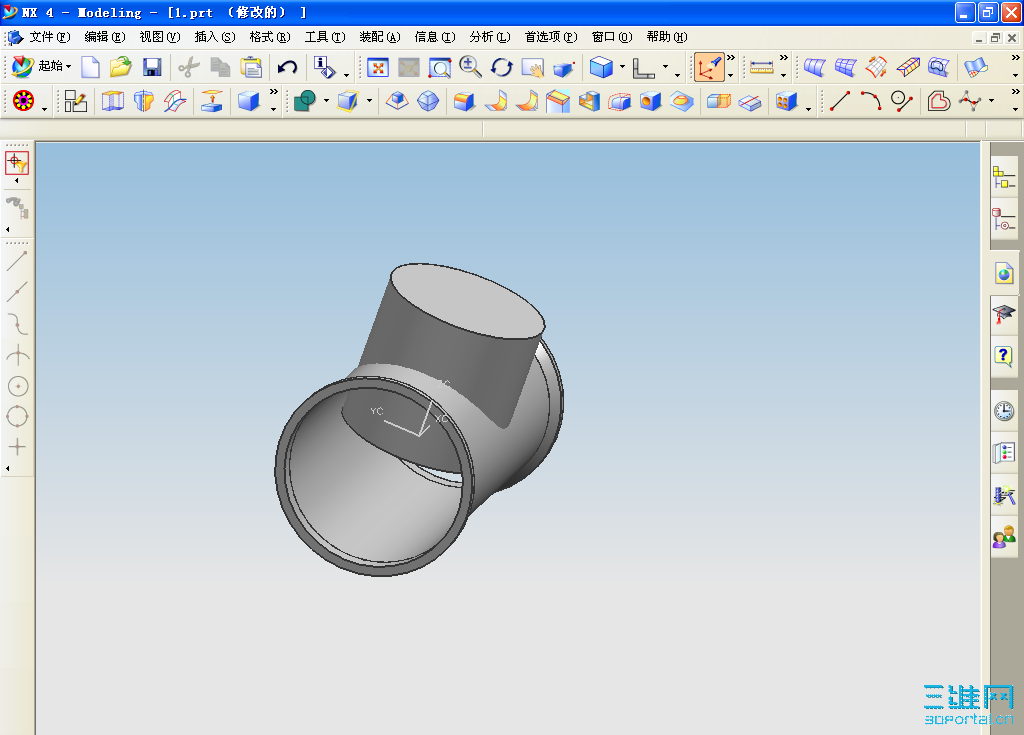Expand the color wheel icon dropdown arrow

click(44, 108)
